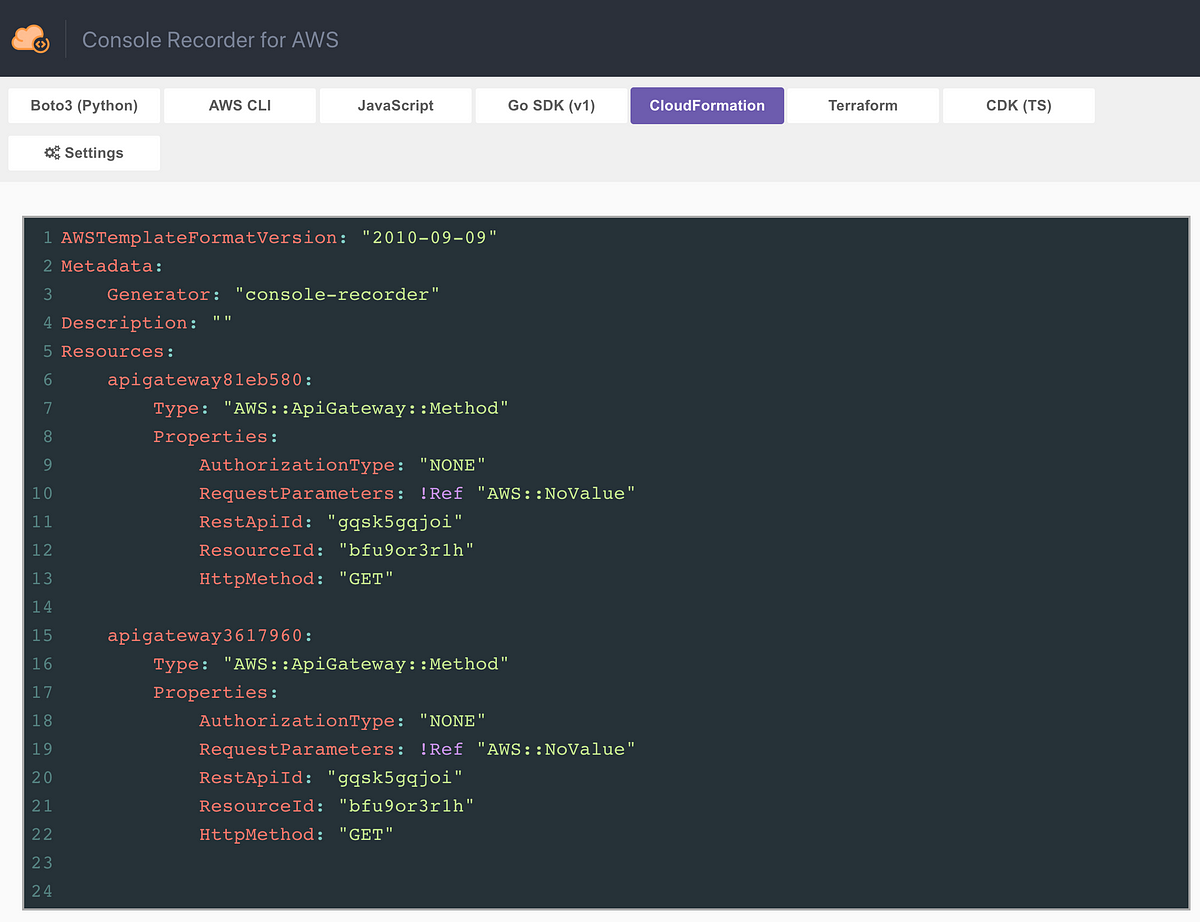Click the "console-recorder" string value
This screenshot has height=922, width=1200.
coord(337,294)
